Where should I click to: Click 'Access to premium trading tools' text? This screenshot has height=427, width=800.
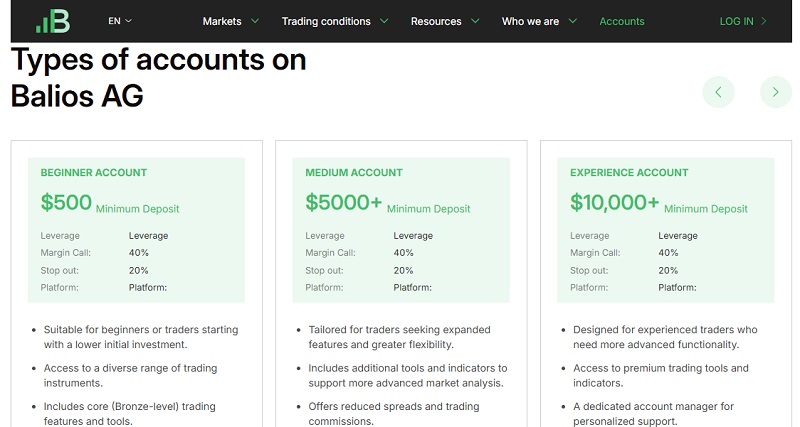[x=661, y=375]
